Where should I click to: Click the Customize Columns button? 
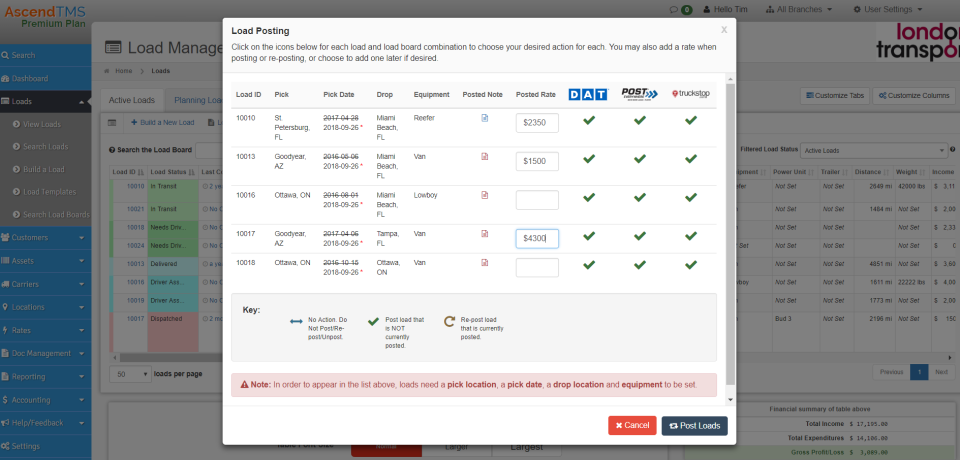[x=914, y=96]
